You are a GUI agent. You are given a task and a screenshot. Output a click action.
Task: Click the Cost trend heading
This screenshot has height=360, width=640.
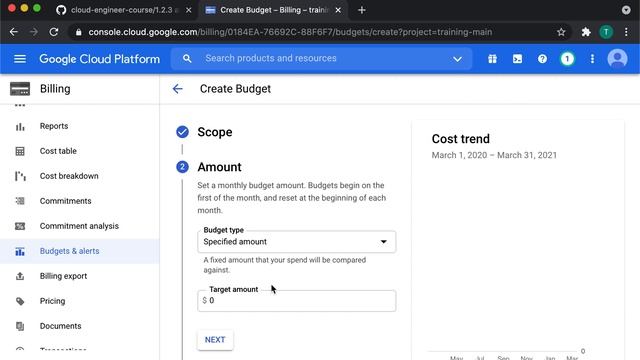pos(460,139)
